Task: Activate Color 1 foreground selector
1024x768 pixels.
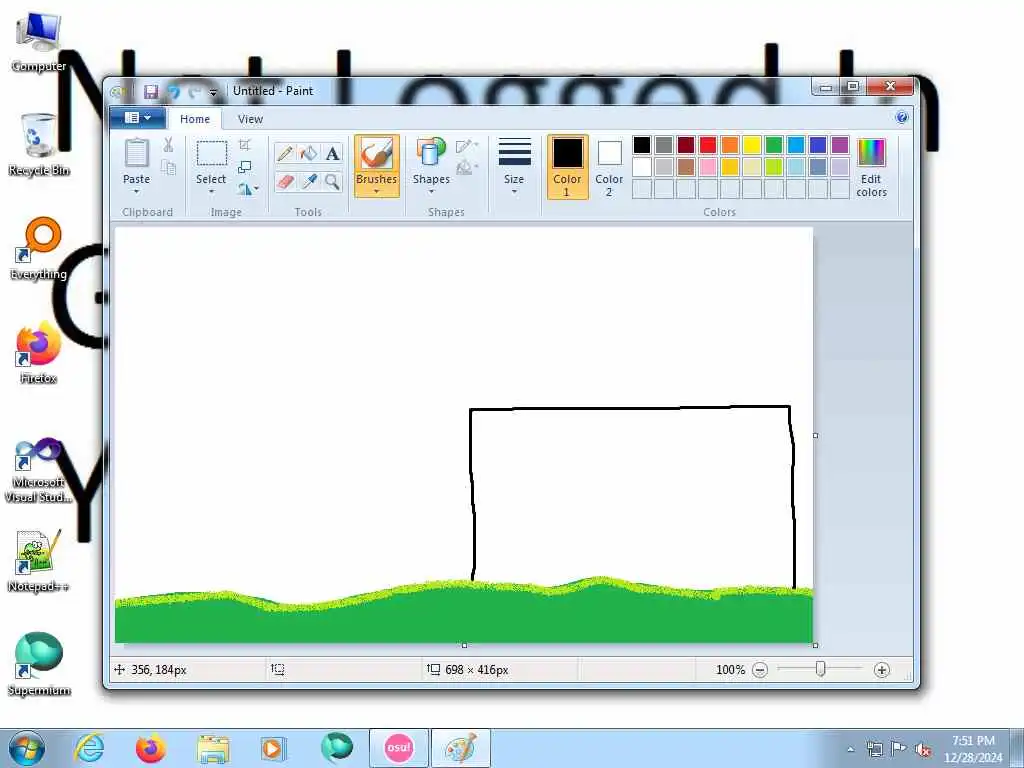Action: [x=567, y=167]
